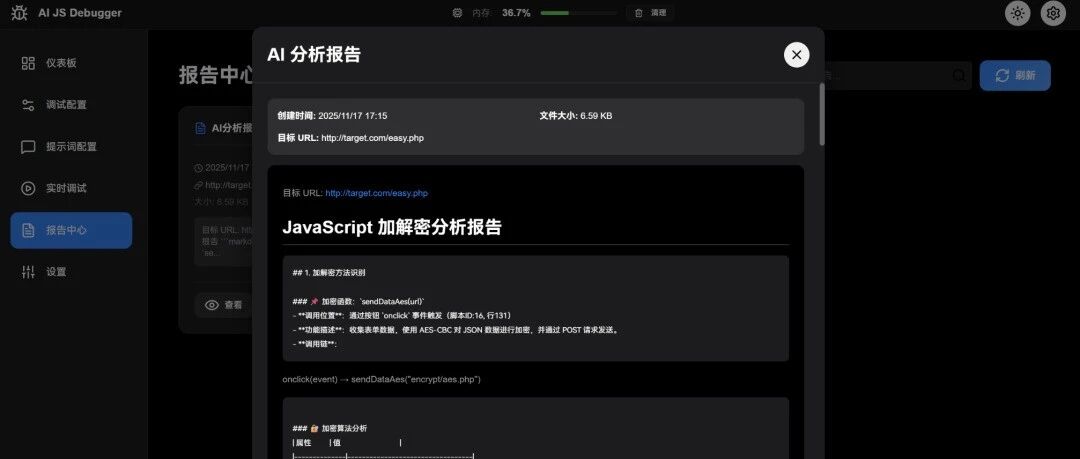Screen dimensions: 1080x459
Task: Open the 实时调试 menu item
Action: [71, 188]
